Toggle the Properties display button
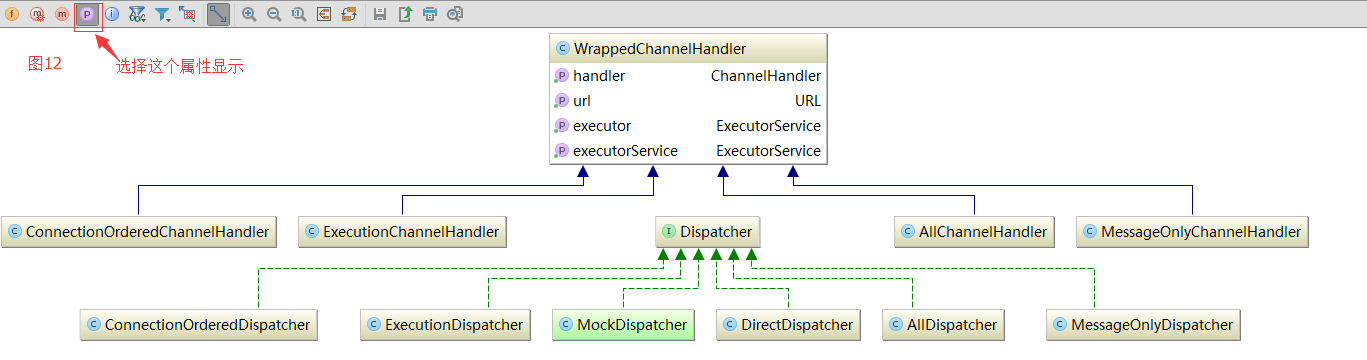The width and height of the screenshot is (1367, 360). [x=87, y=14]
